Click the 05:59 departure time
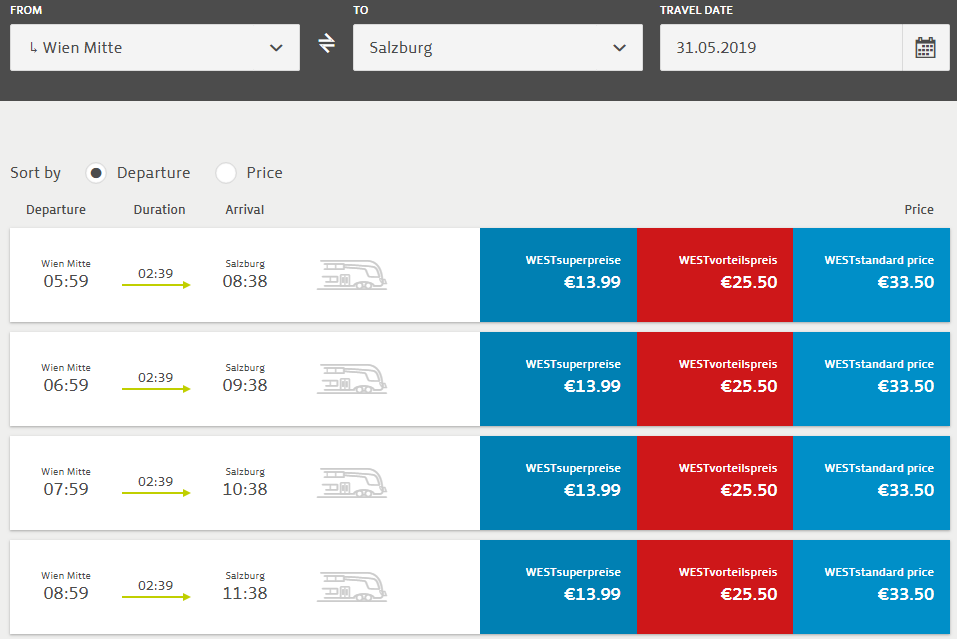 tap(66, 281)
